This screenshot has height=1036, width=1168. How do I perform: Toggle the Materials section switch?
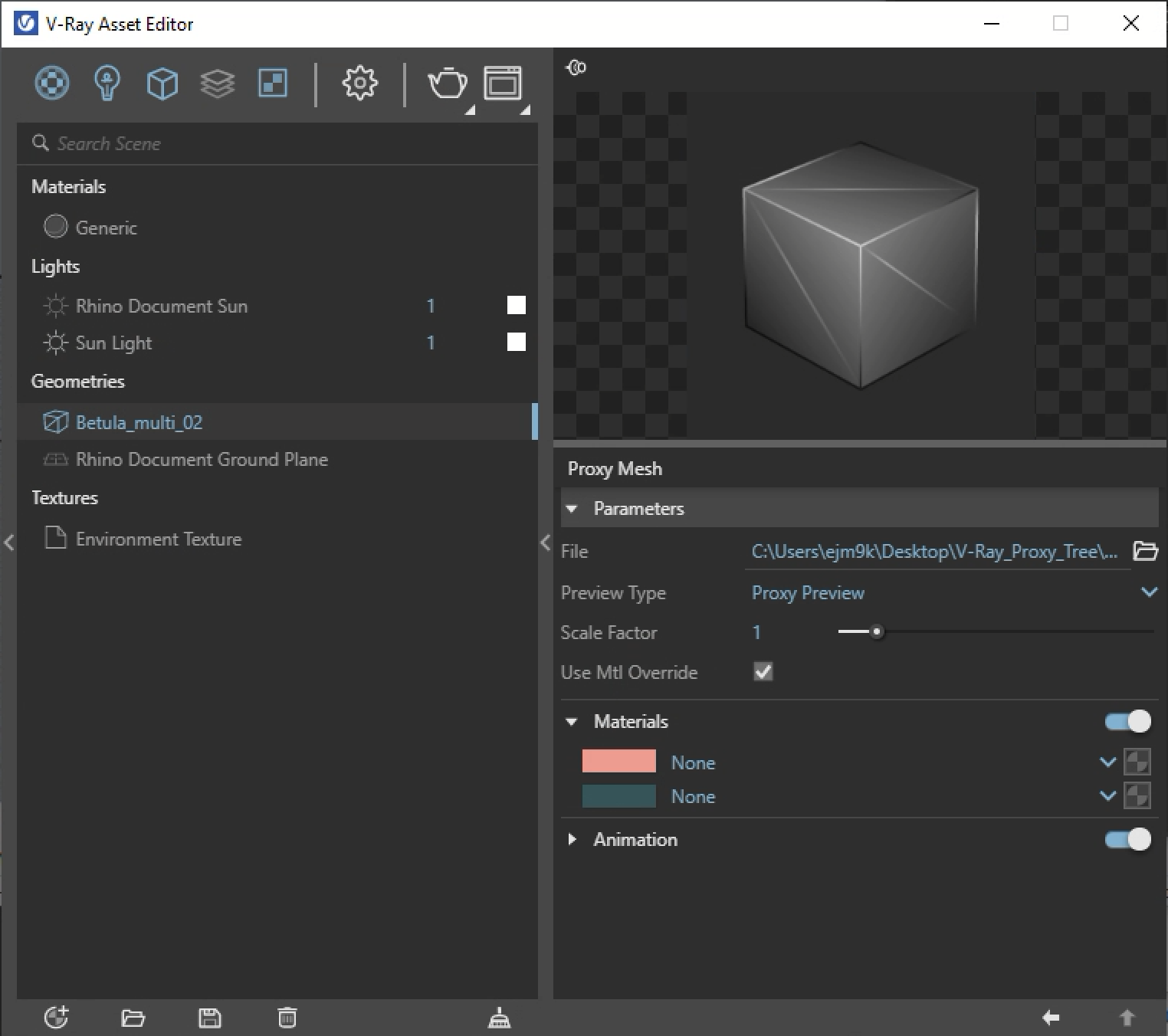[x=1127, y=721]
